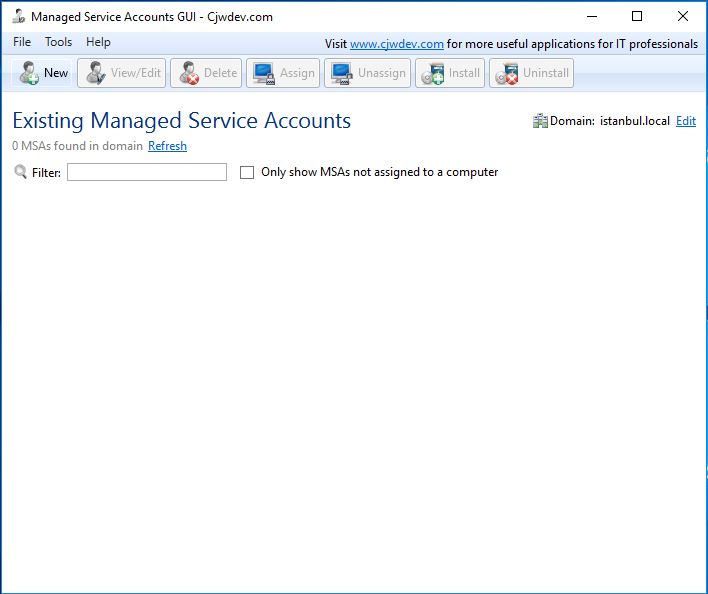The height and width of the screenshot is (594, 708).
Task: Click the 'Existing Managed Service Accounts' heading
Action: pyautogui.click(x=182, y=121)
